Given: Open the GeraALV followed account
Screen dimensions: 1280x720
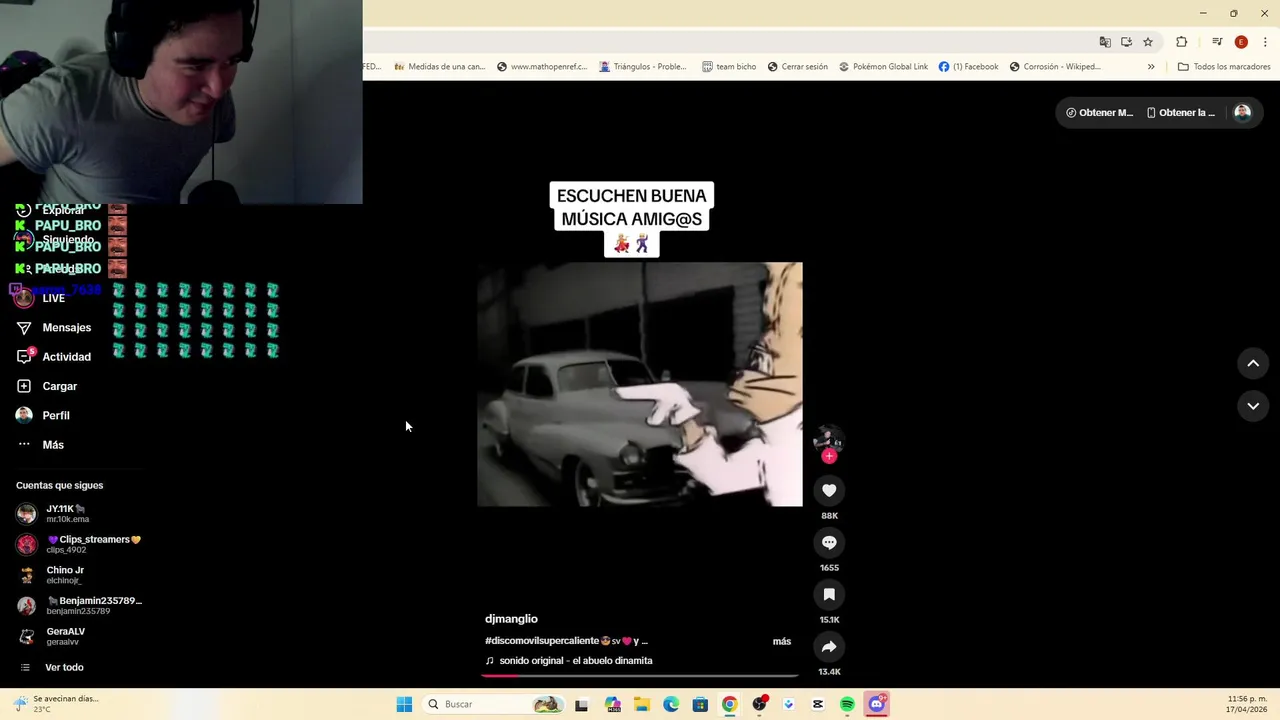Looking at the screenshot, I should [78, 636].
